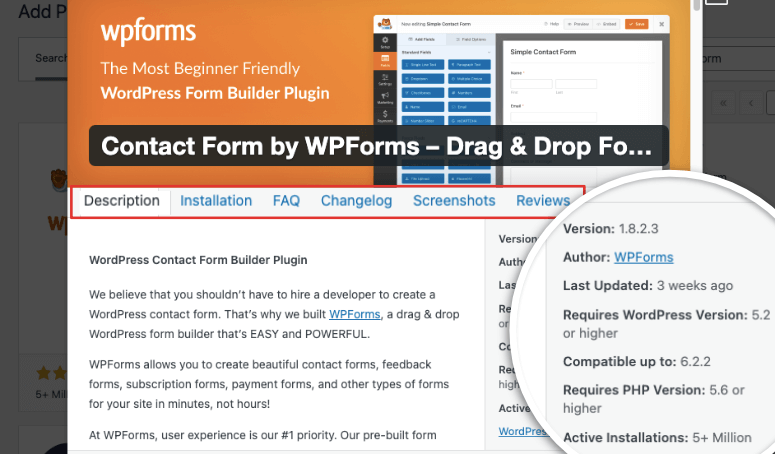
Task: Click the Setup gear icon in banner preview
Action: [x=385, y=42]
